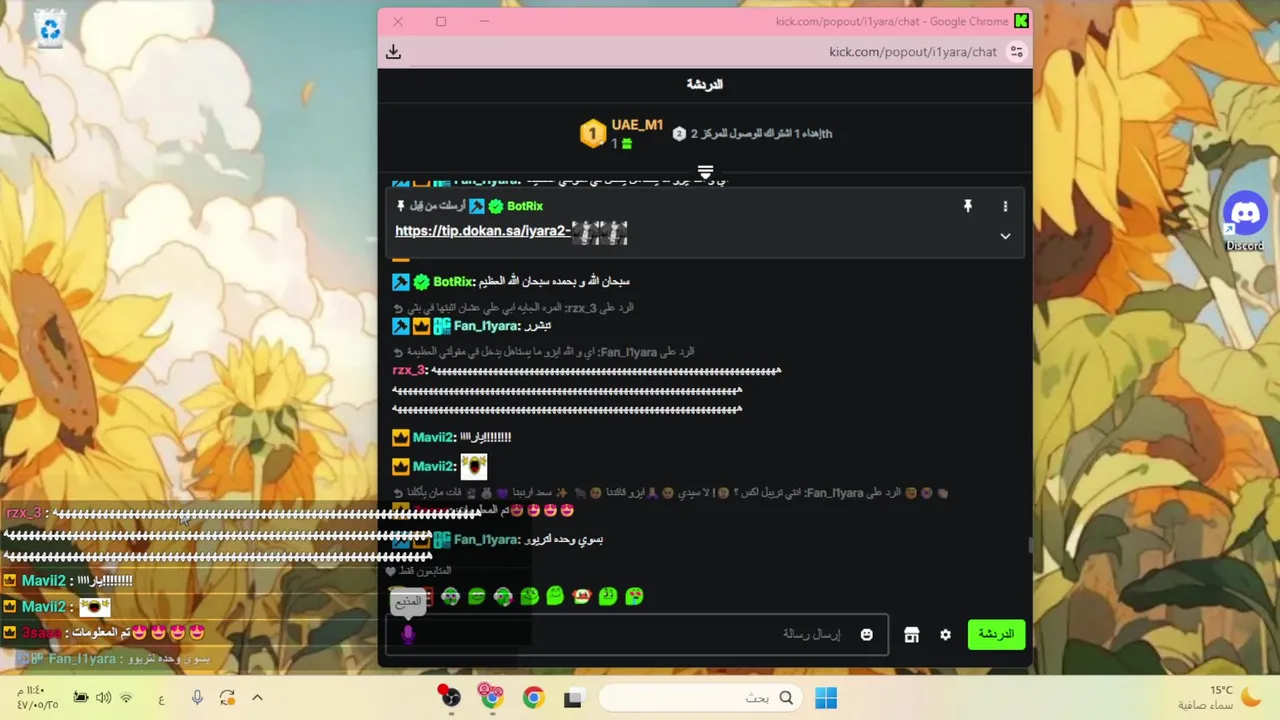Click taskbar microphone tray icon
Viewport: 1280px width, 720px height.
(x=197, y=698)
